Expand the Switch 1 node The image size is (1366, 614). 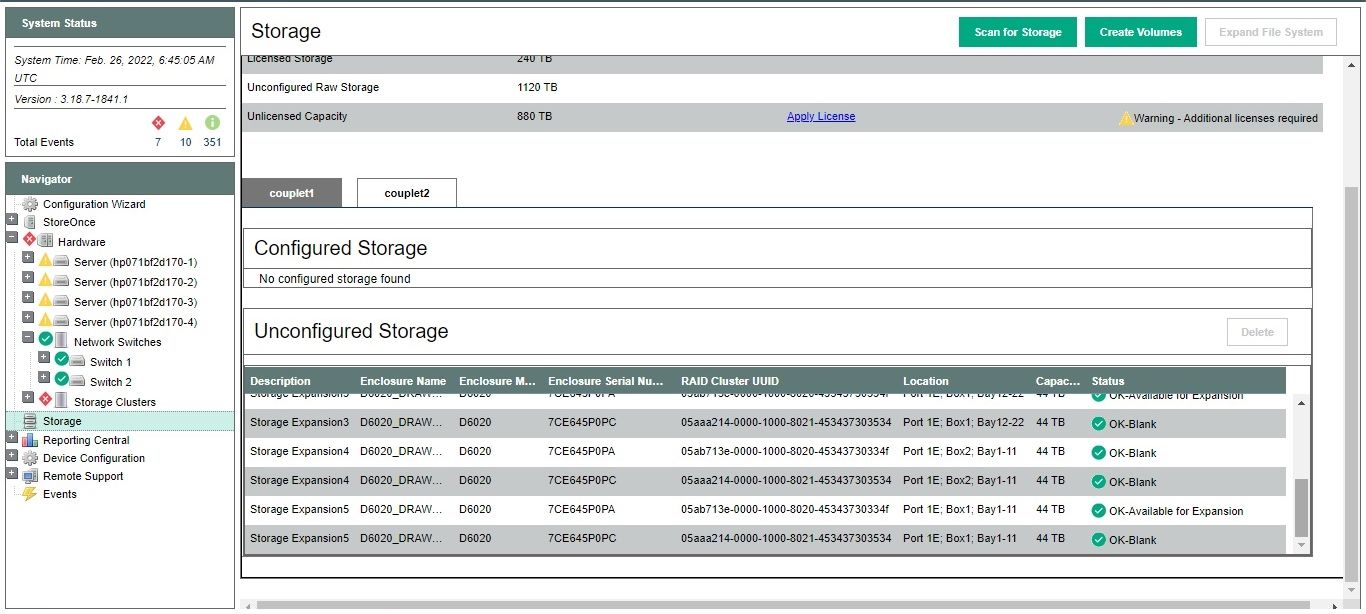tap(44, 357)
